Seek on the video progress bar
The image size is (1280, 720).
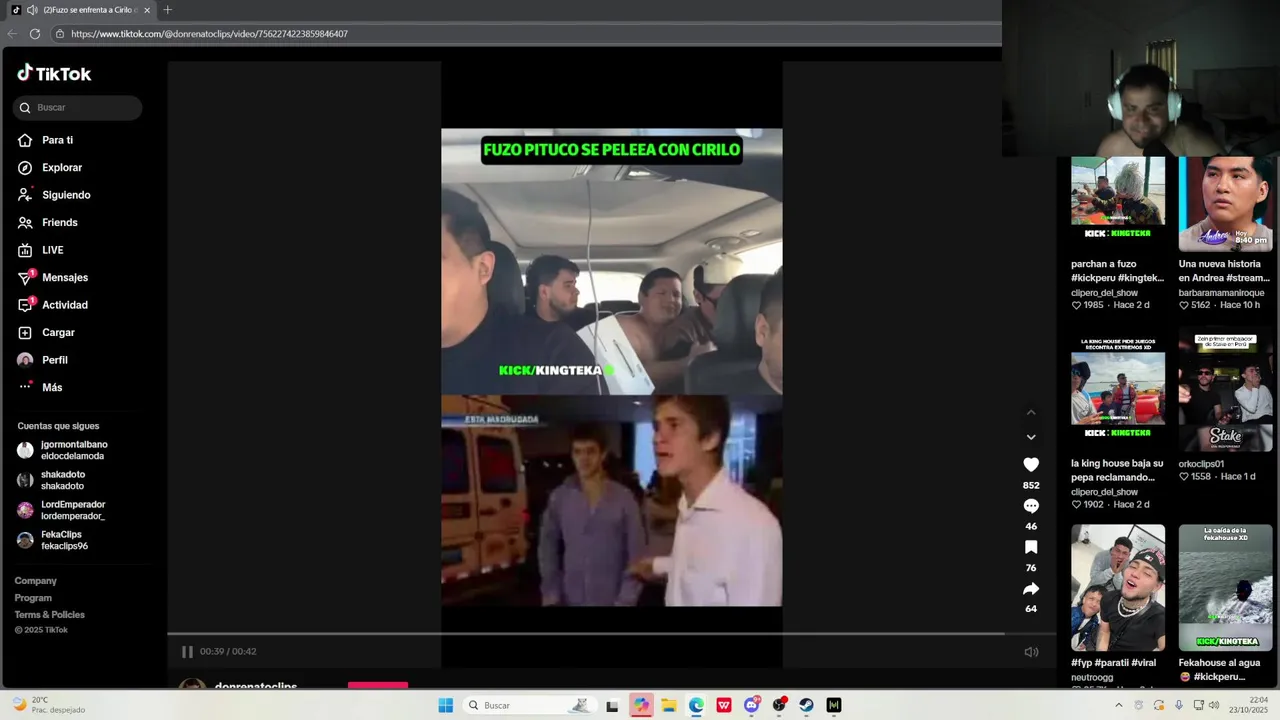coord(611,633)
